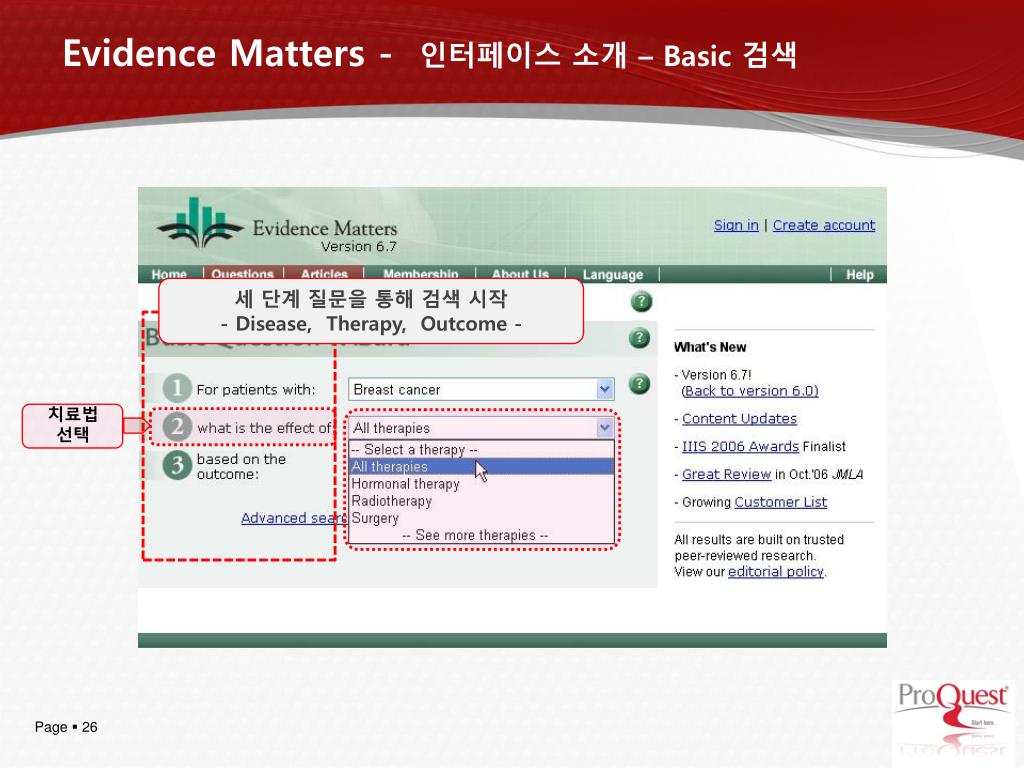This screenshot has height=768, width=1024.
Task: Choose Hormonal therapy option
Action: [x=481, y=484]
